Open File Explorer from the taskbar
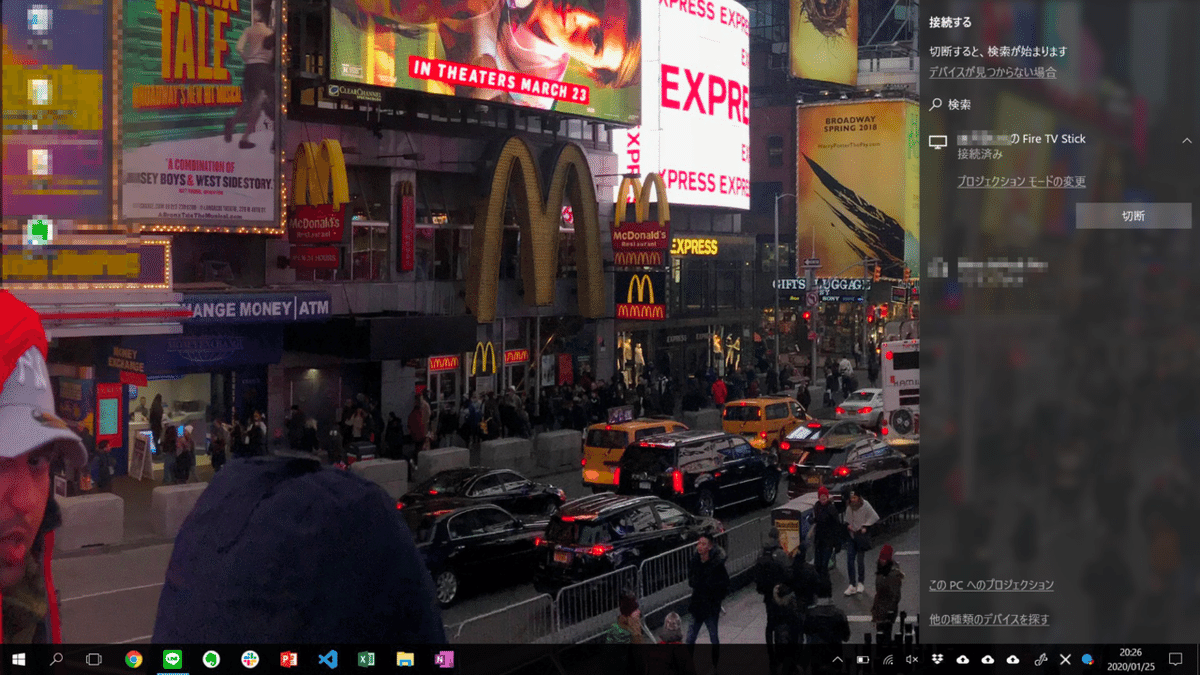Image resolution: width=1200 pixels, height=675 pixels. (x=405, y=659)
